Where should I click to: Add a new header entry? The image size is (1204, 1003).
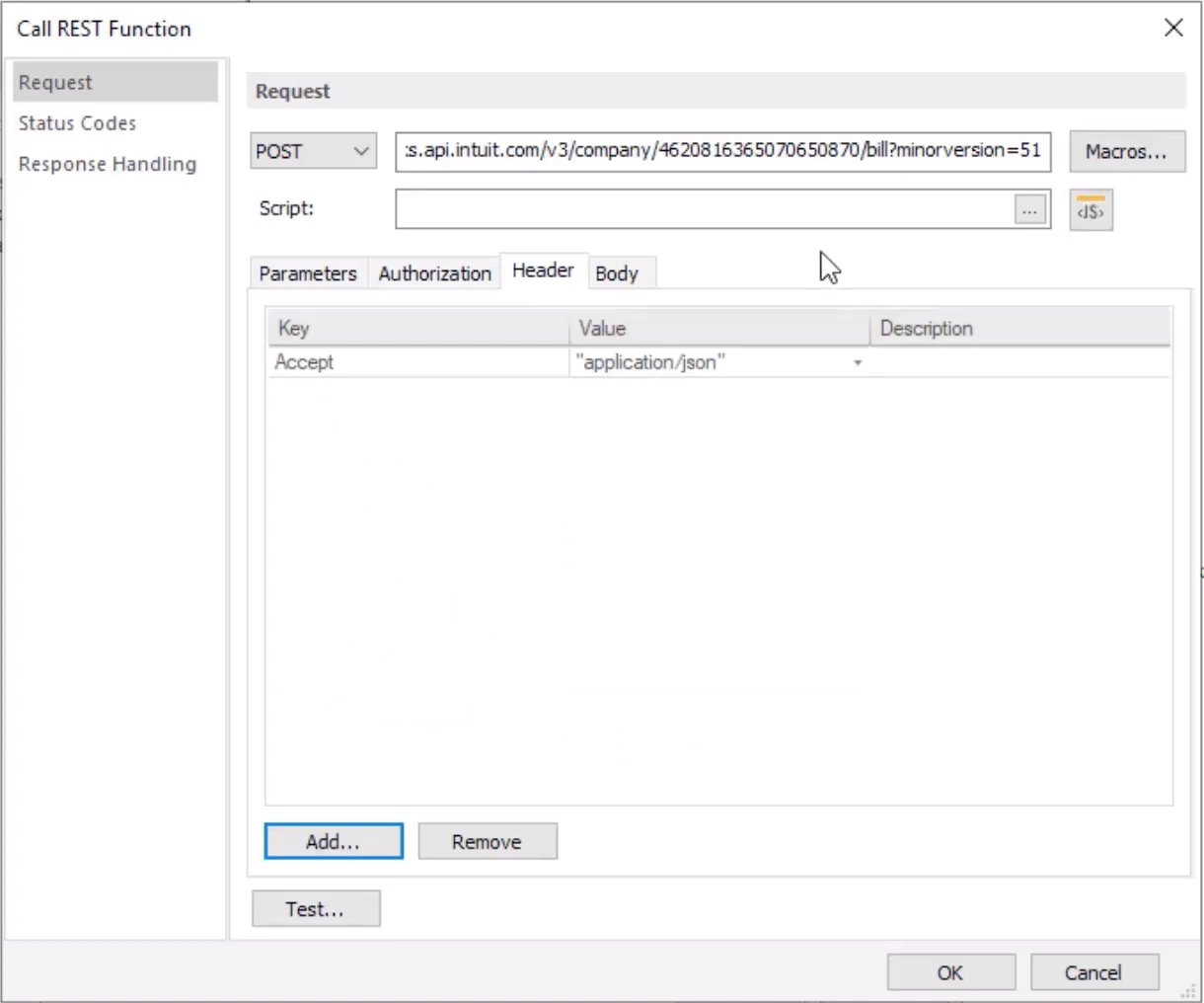click(x=333, y=841)
